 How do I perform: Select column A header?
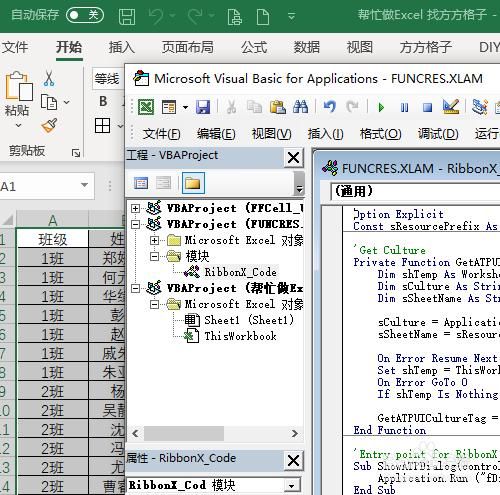[x=52, y=220]
